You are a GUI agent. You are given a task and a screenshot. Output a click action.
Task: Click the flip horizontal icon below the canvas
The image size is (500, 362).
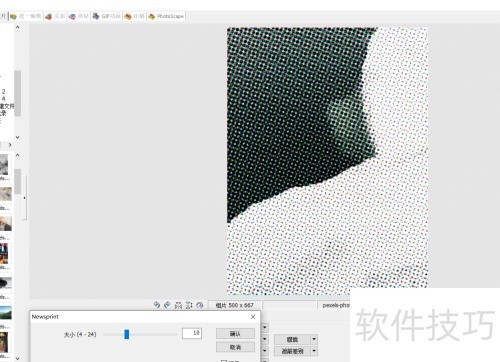tap(178, 305)
